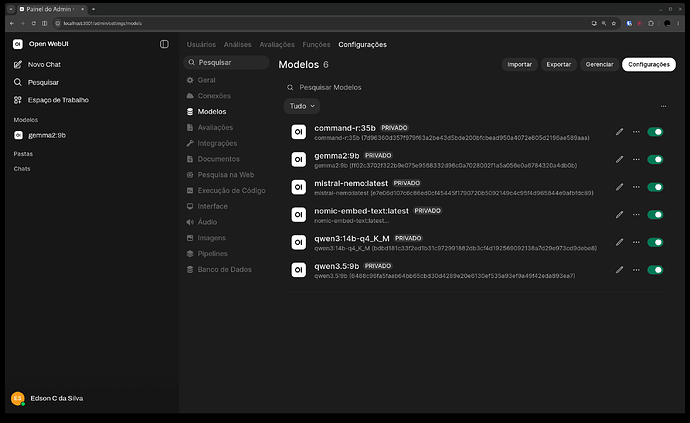Screen dimensions: 690x423
Task: Click the command-r:35b model avatar
Action: pos(299,132)
